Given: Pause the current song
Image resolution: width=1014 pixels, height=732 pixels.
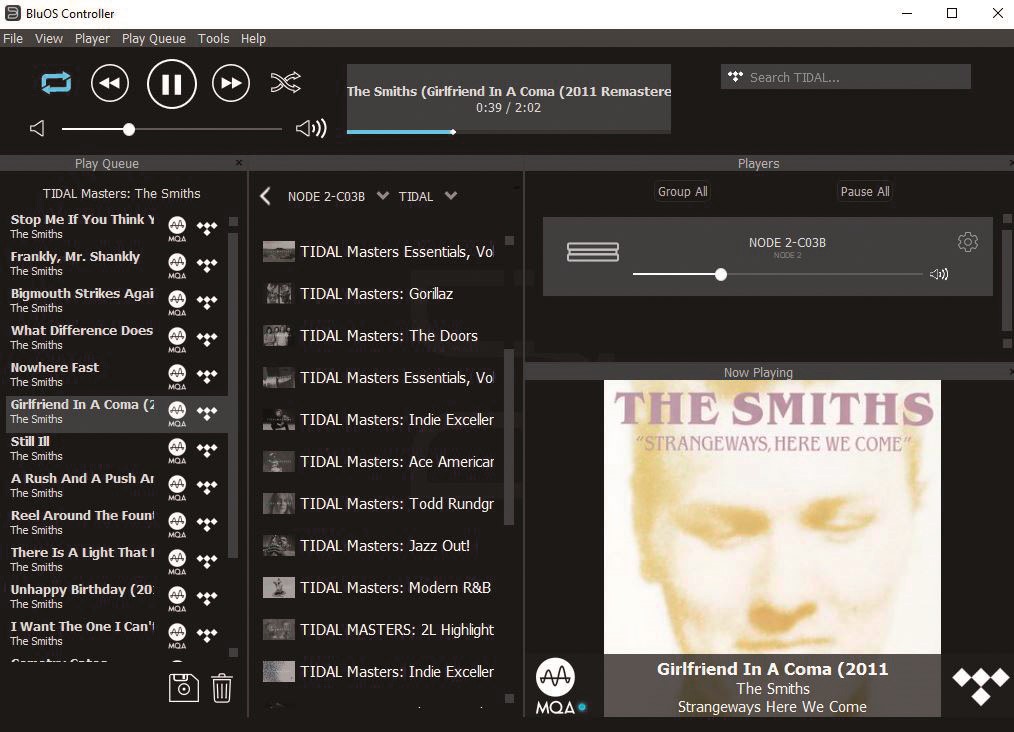Looking at the screenshot, I should (x=171, y=83).
